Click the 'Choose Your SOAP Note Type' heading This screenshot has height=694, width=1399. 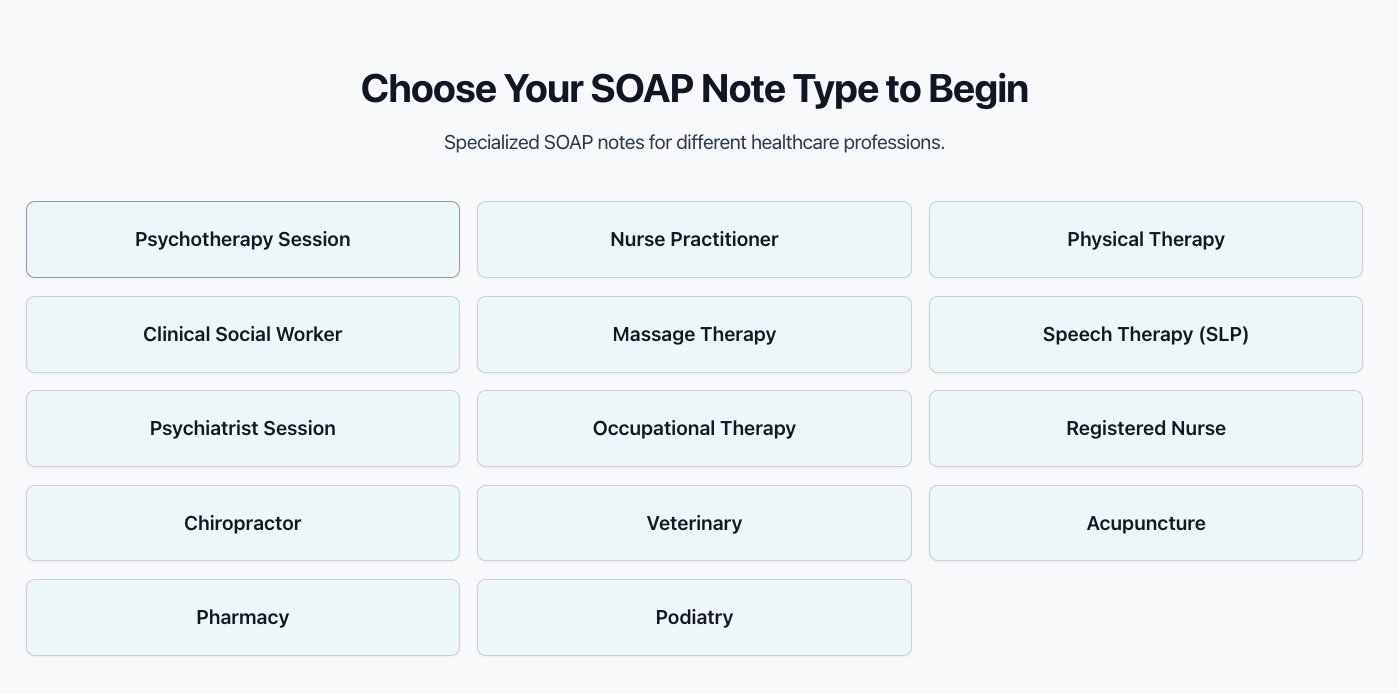694,89
